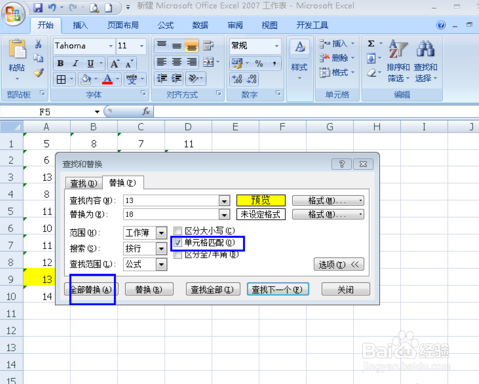479x384 pixels.
Task: Increase decimal places
Action: (x=237, y=79)
